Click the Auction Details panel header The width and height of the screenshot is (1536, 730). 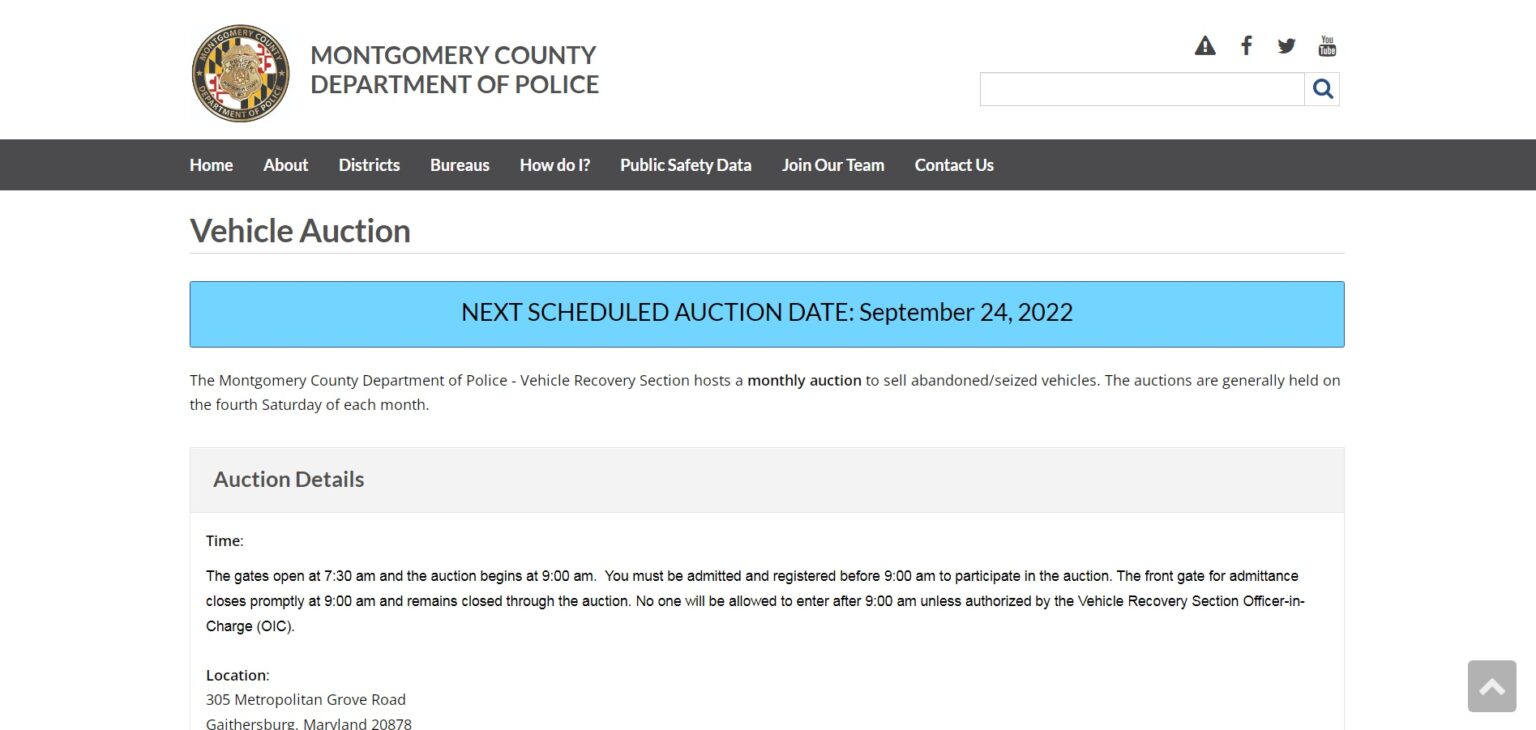point(288,479)
